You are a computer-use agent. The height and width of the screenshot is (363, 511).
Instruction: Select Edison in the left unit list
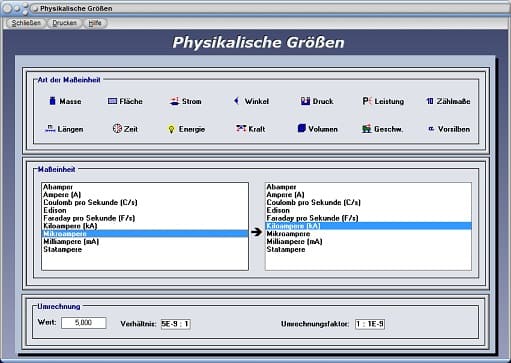145,210
